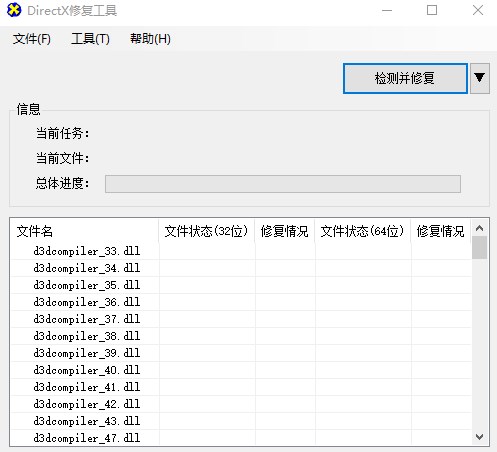The image size is (497, 452).
Task: Click the 文件状态(32位) column header
Action: (x=207, y=231)
